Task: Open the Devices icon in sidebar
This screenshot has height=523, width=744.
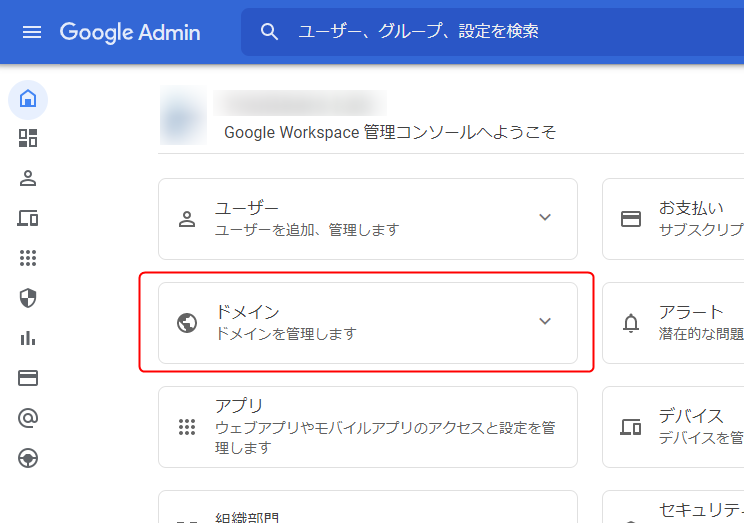Action: tap(28, 218)
